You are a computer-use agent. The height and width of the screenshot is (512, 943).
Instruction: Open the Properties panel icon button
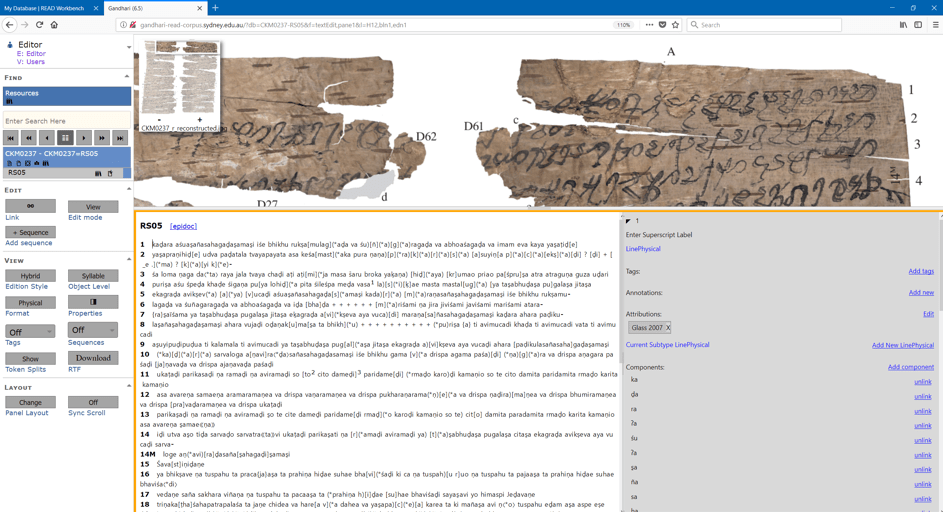[93, 301]
